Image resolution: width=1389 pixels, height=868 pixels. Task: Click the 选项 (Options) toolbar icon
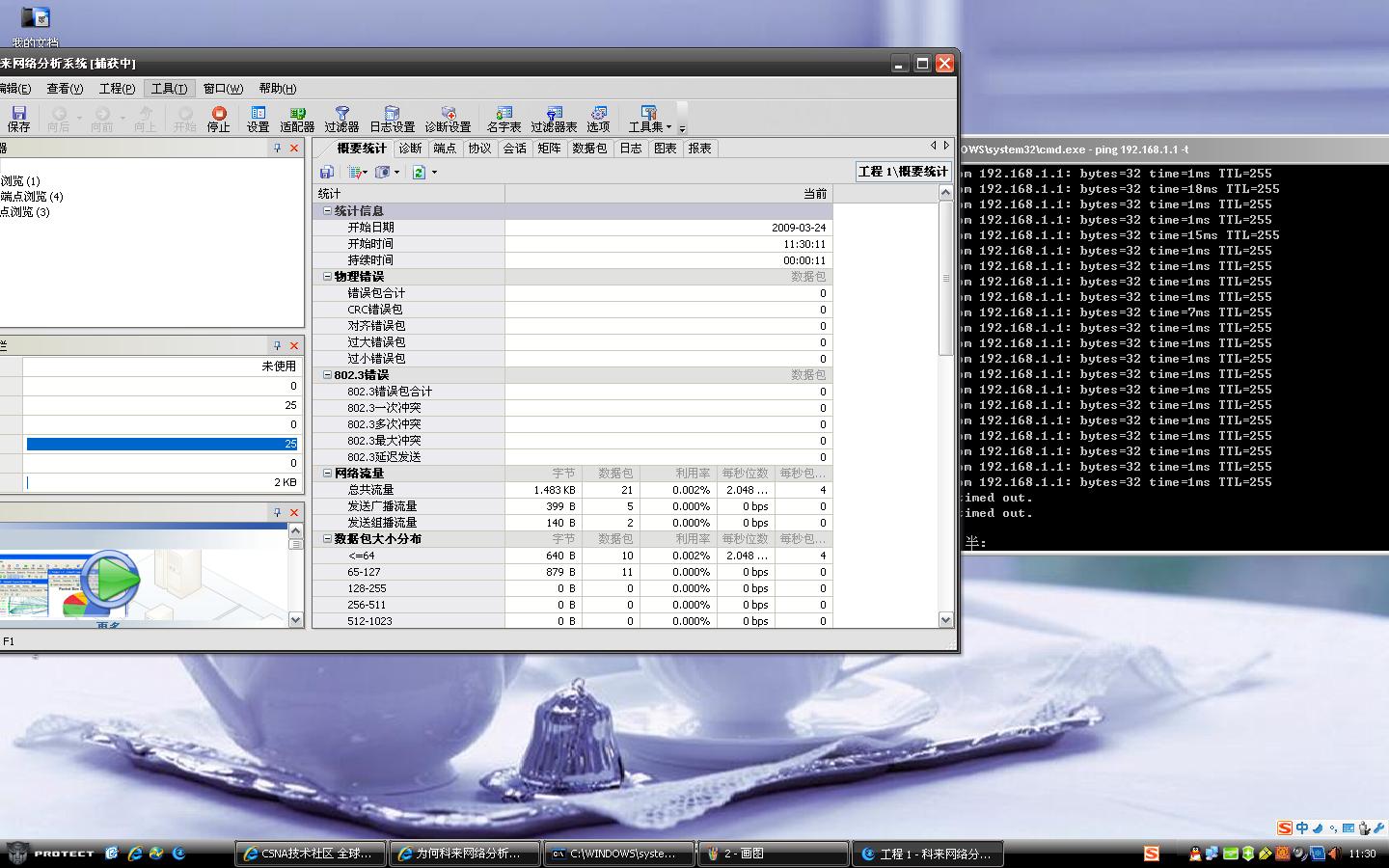(x=598, y=119)
